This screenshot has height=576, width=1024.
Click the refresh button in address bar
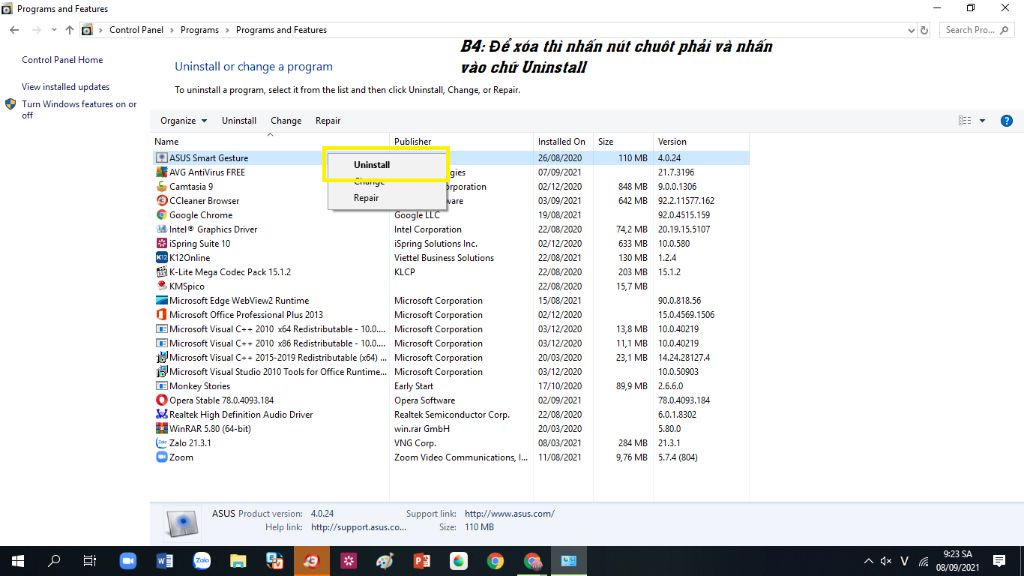[x=924, y=30]
